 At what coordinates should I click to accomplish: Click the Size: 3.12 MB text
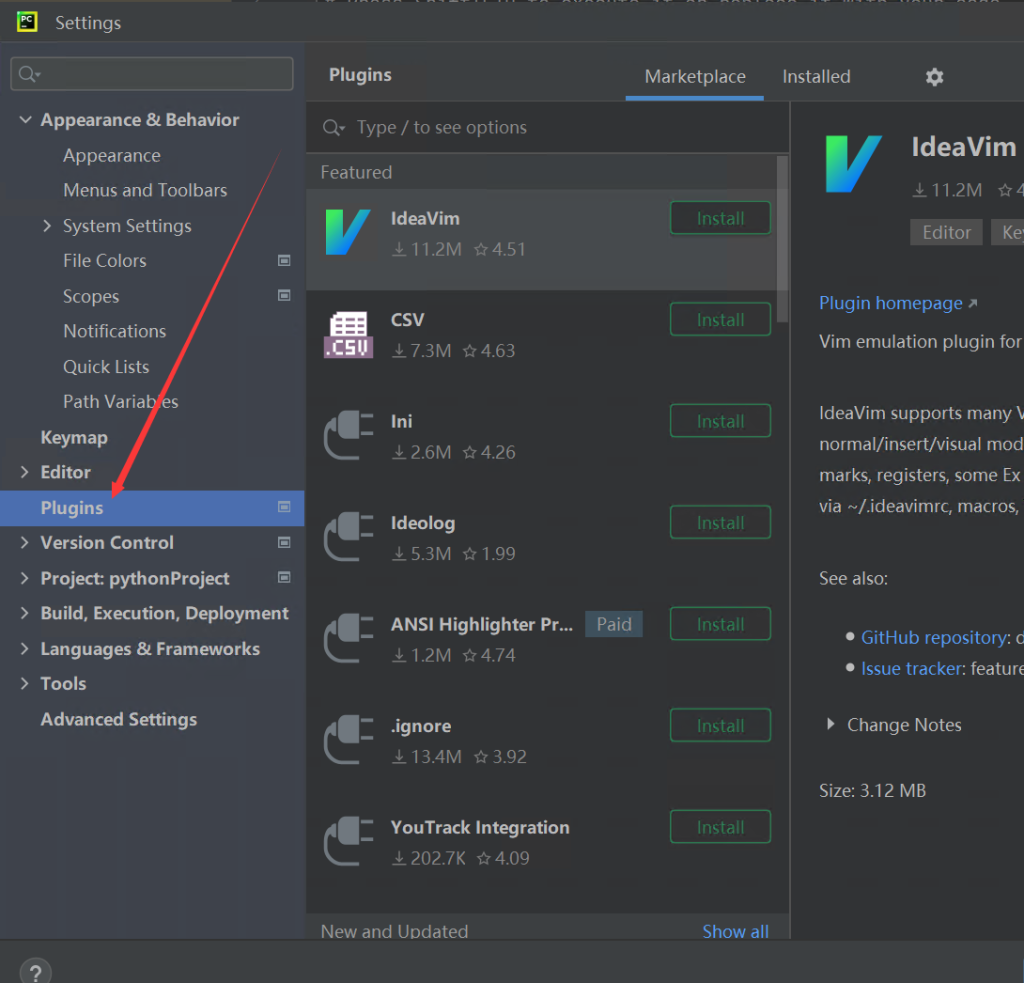[872, 790]
